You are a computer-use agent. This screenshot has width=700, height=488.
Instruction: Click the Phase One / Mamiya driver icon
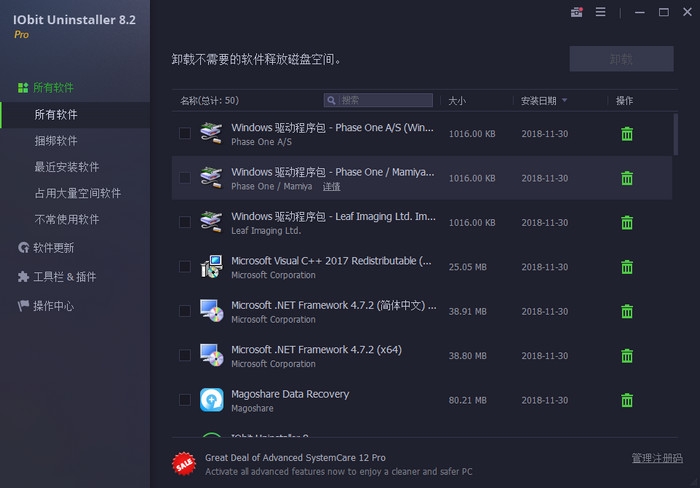pyautogui.click(x=211, y=178)
